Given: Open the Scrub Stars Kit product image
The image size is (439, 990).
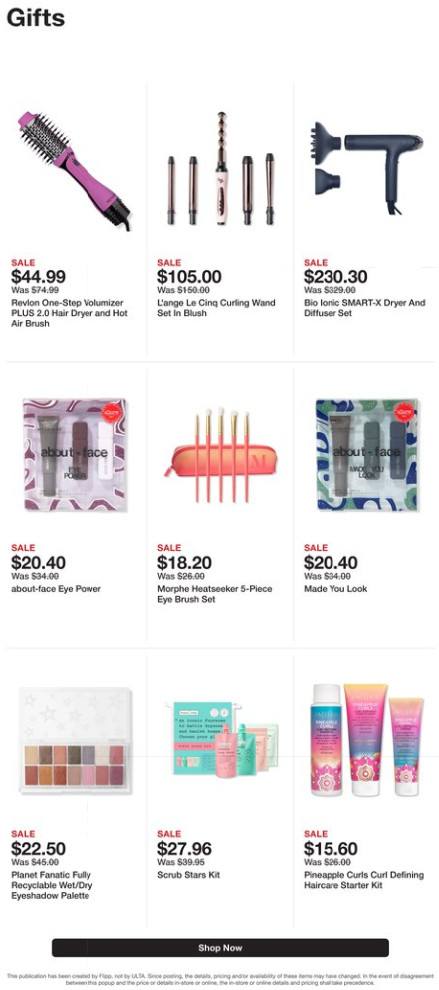Looking at the screenshot, I should (x=220, y=740).
